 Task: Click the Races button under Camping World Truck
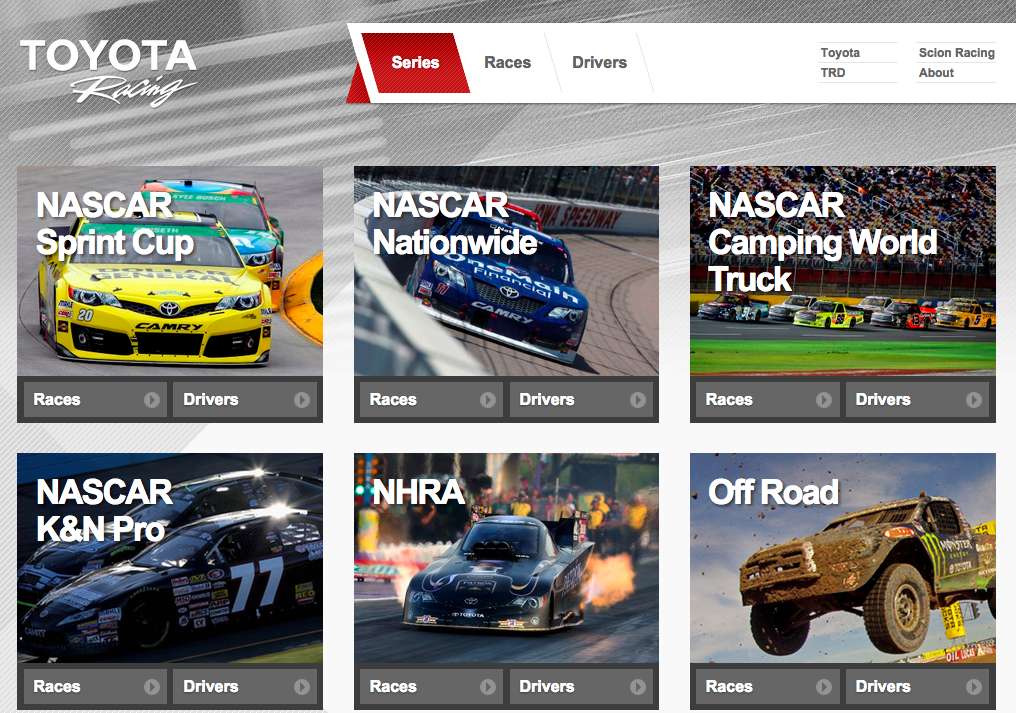pyautogui.click(x=767, y=399)
